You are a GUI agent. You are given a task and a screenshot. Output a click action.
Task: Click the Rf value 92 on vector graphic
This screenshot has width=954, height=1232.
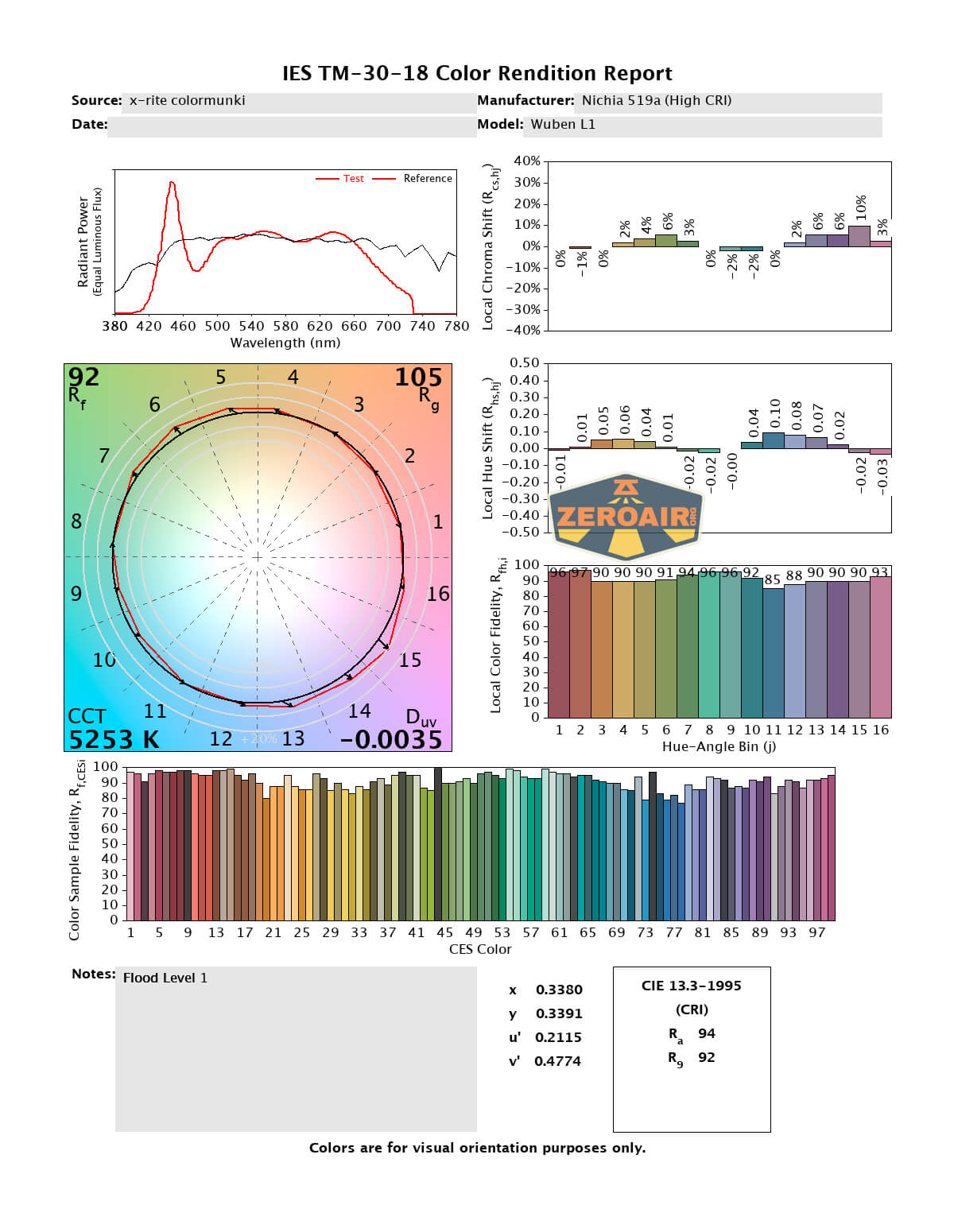tap(83, 377)
